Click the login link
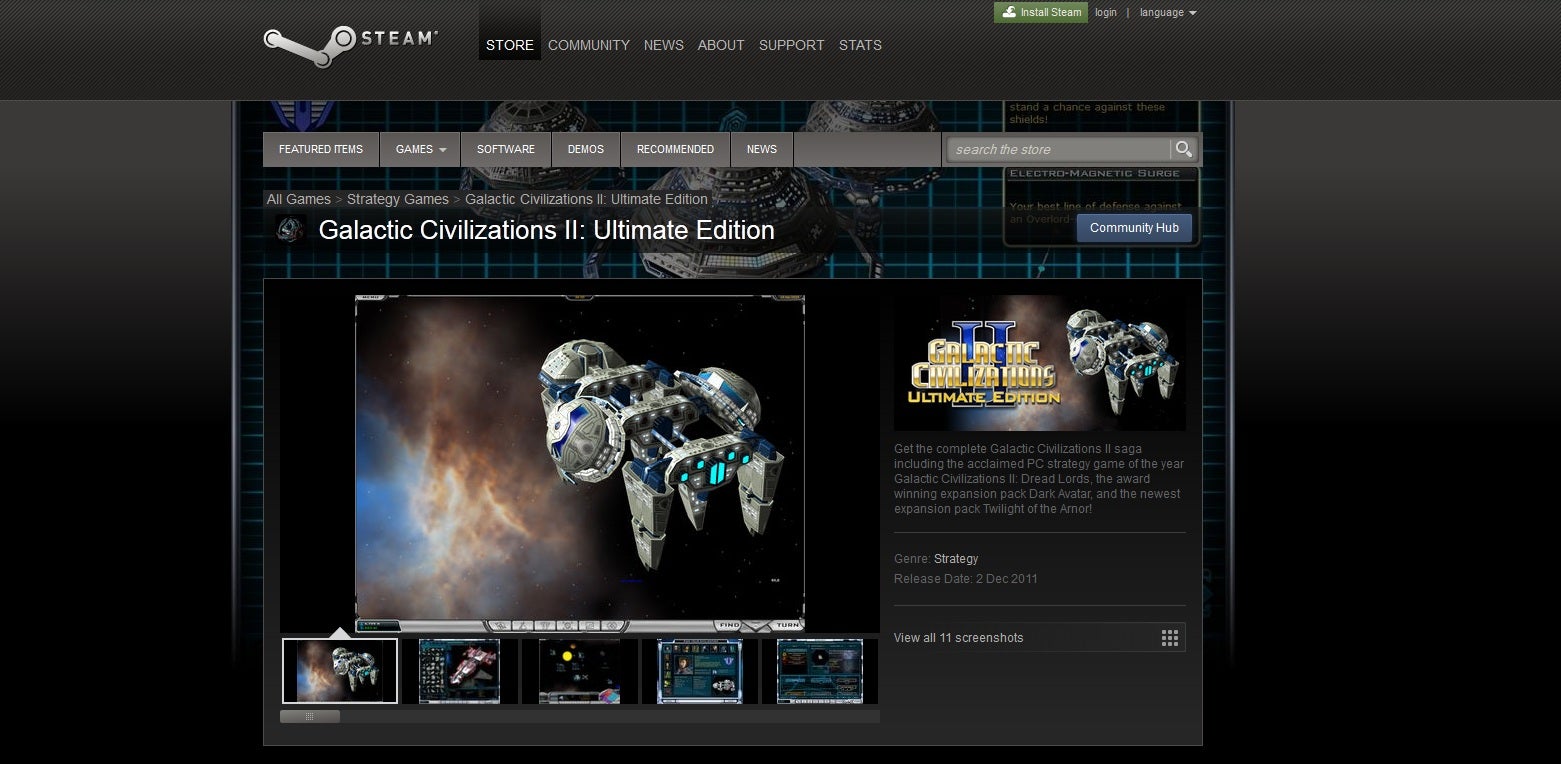Image resolution: width=1561 pixels, height=764 pixels. click(1106, 12)
